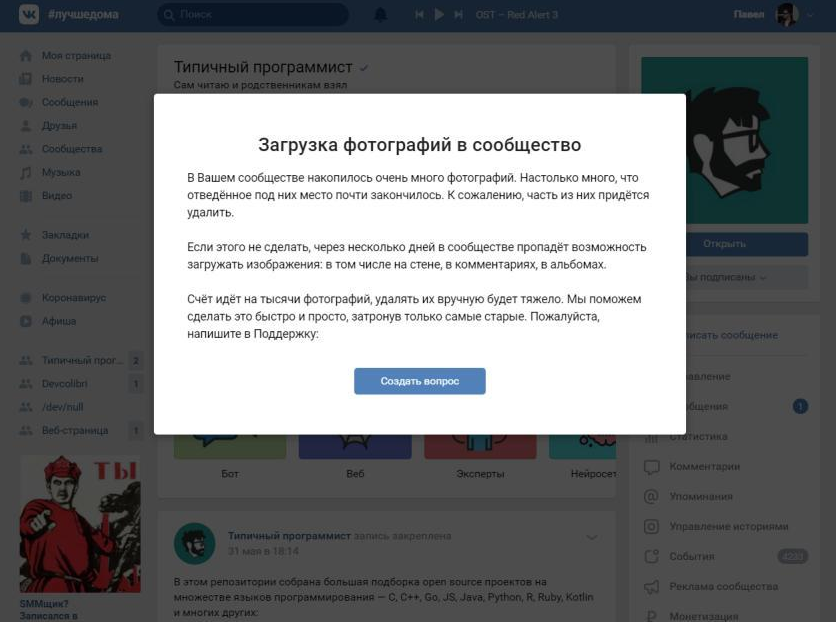
Task: Open the Нейросеть app tile
Action: (583, 455)
